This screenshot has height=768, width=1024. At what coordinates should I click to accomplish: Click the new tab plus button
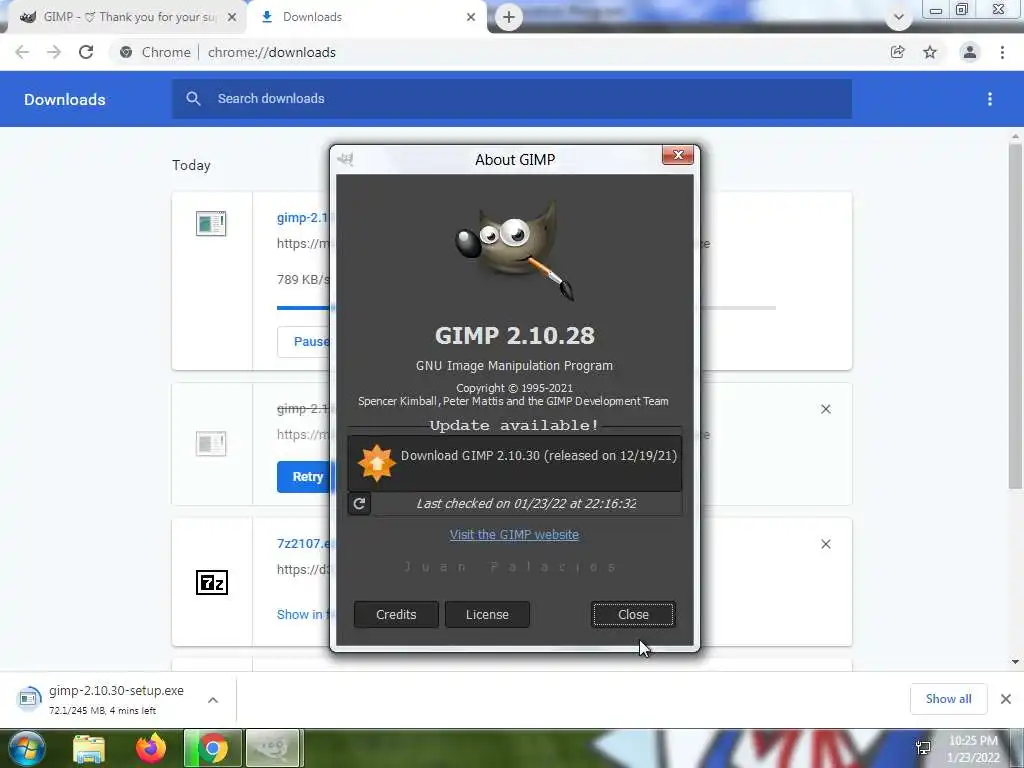coord(509,17)
